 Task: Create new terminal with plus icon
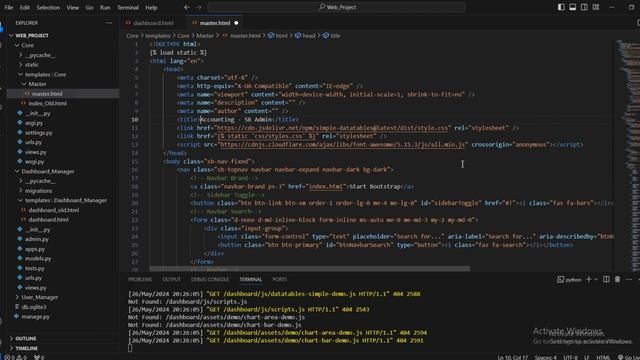[589, 280]
